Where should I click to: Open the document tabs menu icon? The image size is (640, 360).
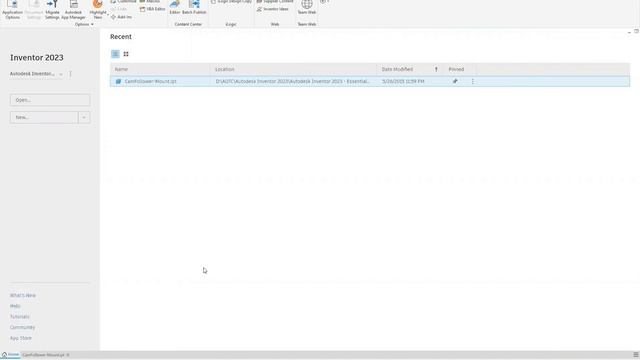coord(636,355)
